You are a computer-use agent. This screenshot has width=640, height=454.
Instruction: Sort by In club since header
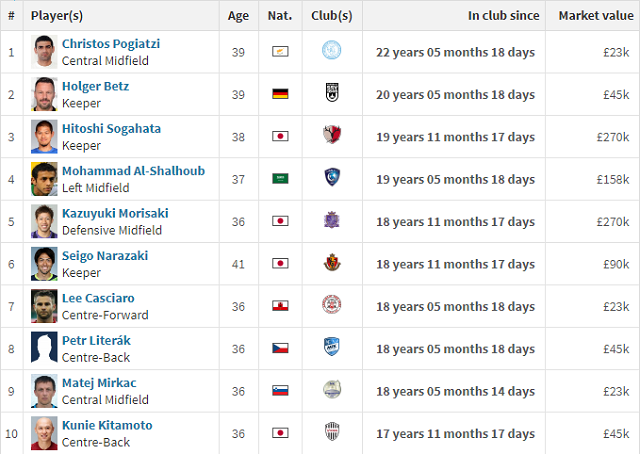(503, 16)
